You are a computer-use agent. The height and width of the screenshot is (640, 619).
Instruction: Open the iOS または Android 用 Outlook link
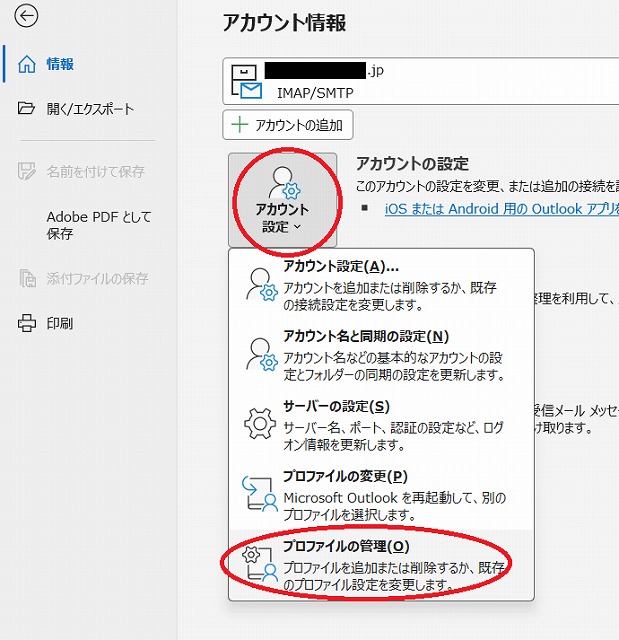pos(500,209)
